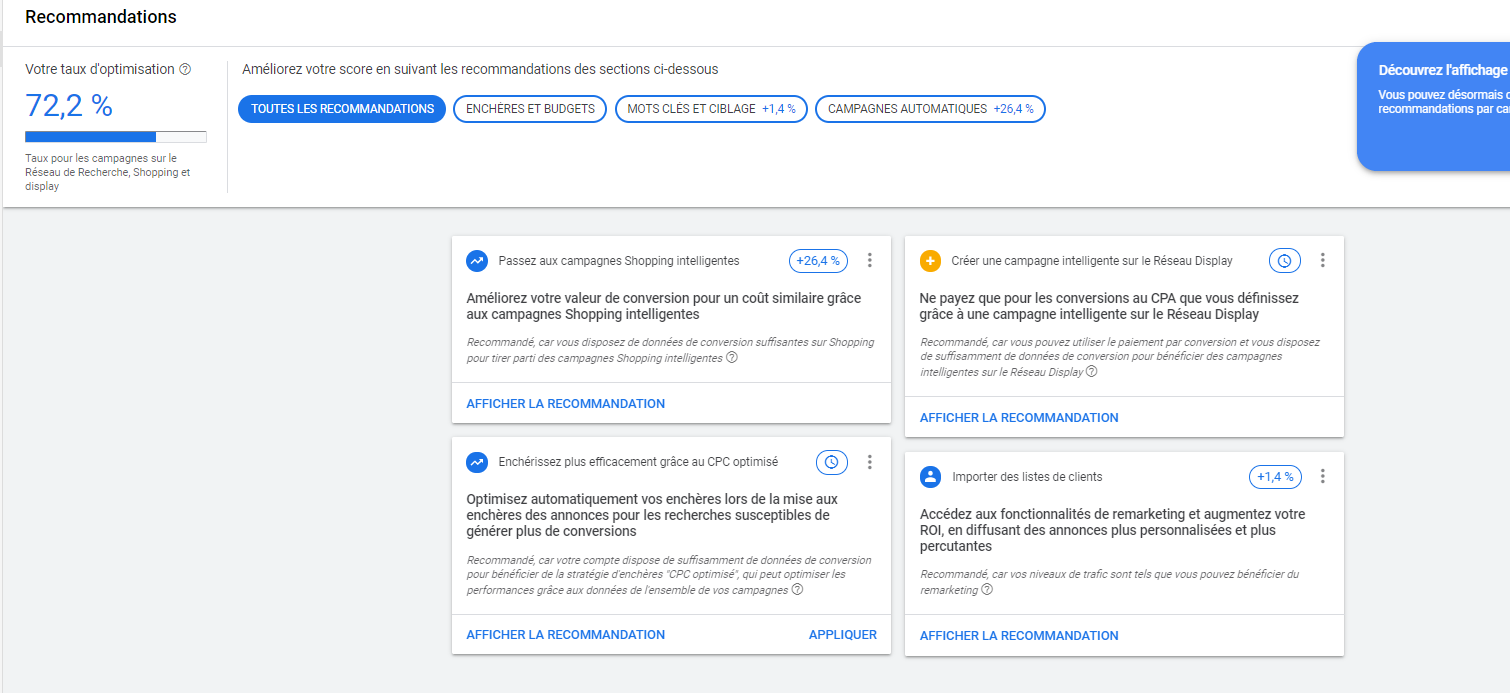The width and height of the screenshot is (1510, 693).
Task: Select TOUTES LES RECOMMANDATIONS filter
Action: pyautogui.click(x=342, y=109)
